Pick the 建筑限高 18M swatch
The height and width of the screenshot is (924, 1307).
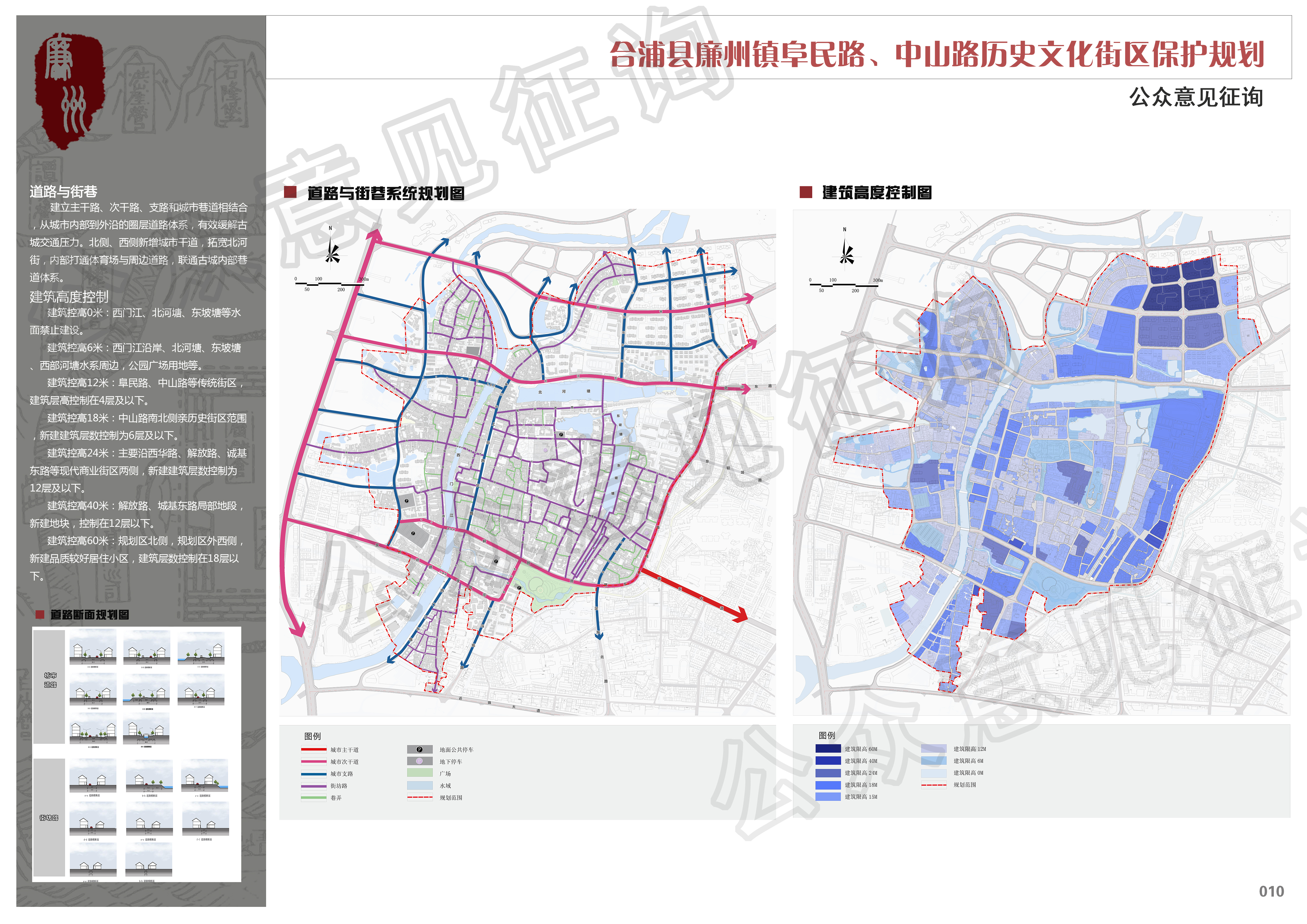(828, 785)
